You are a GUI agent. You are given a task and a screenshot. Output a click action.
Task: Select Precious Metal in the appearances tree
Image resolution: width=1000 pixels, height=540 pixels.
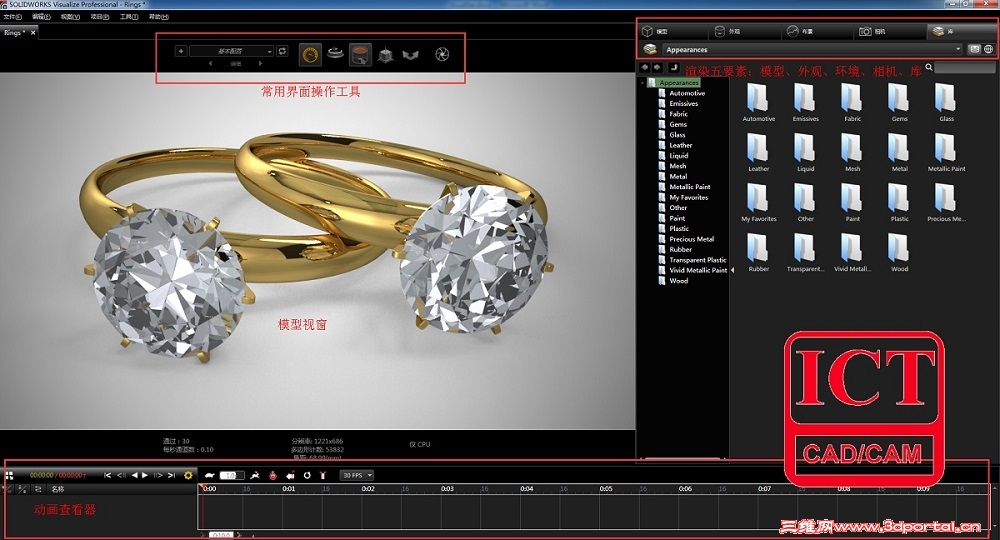tap(691, 239)
